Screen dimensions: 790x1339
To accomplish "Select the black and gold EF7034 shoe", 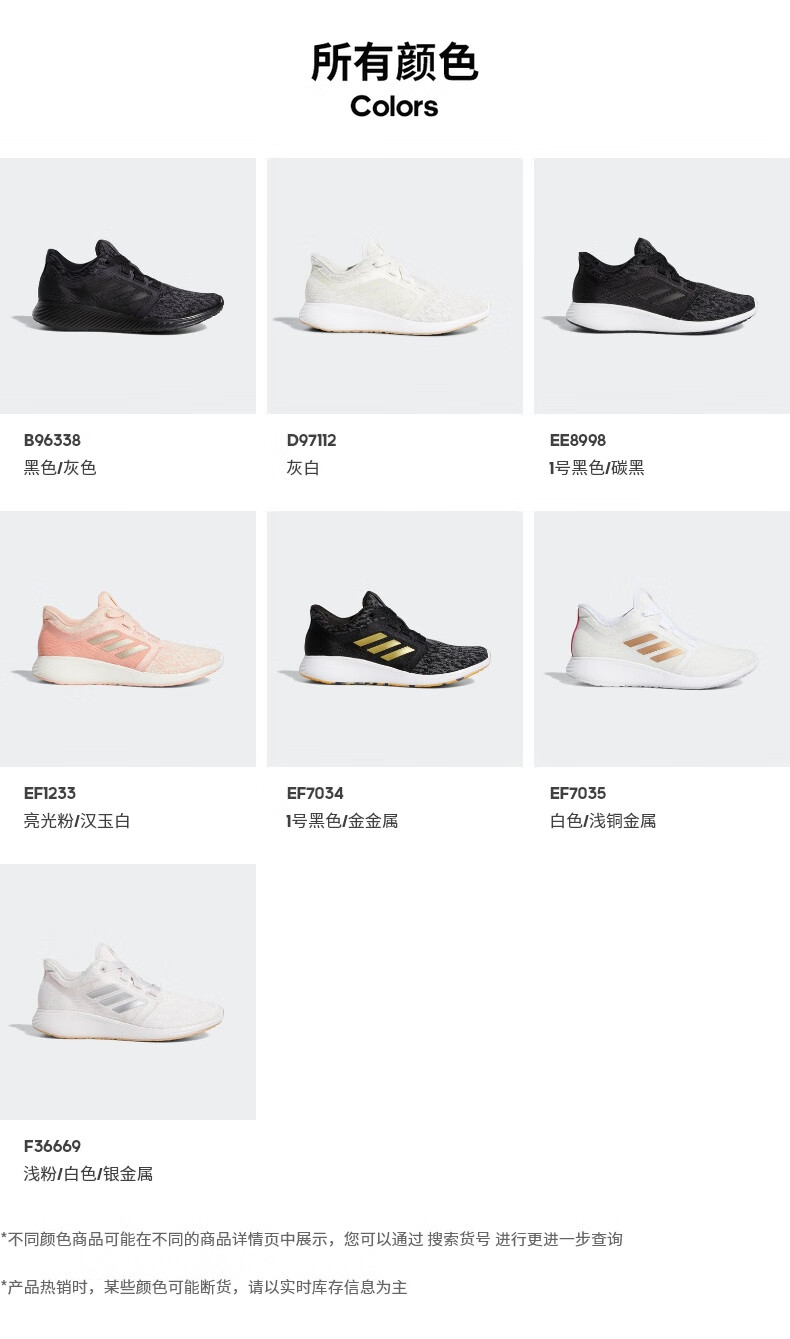I will pos(395,639).
